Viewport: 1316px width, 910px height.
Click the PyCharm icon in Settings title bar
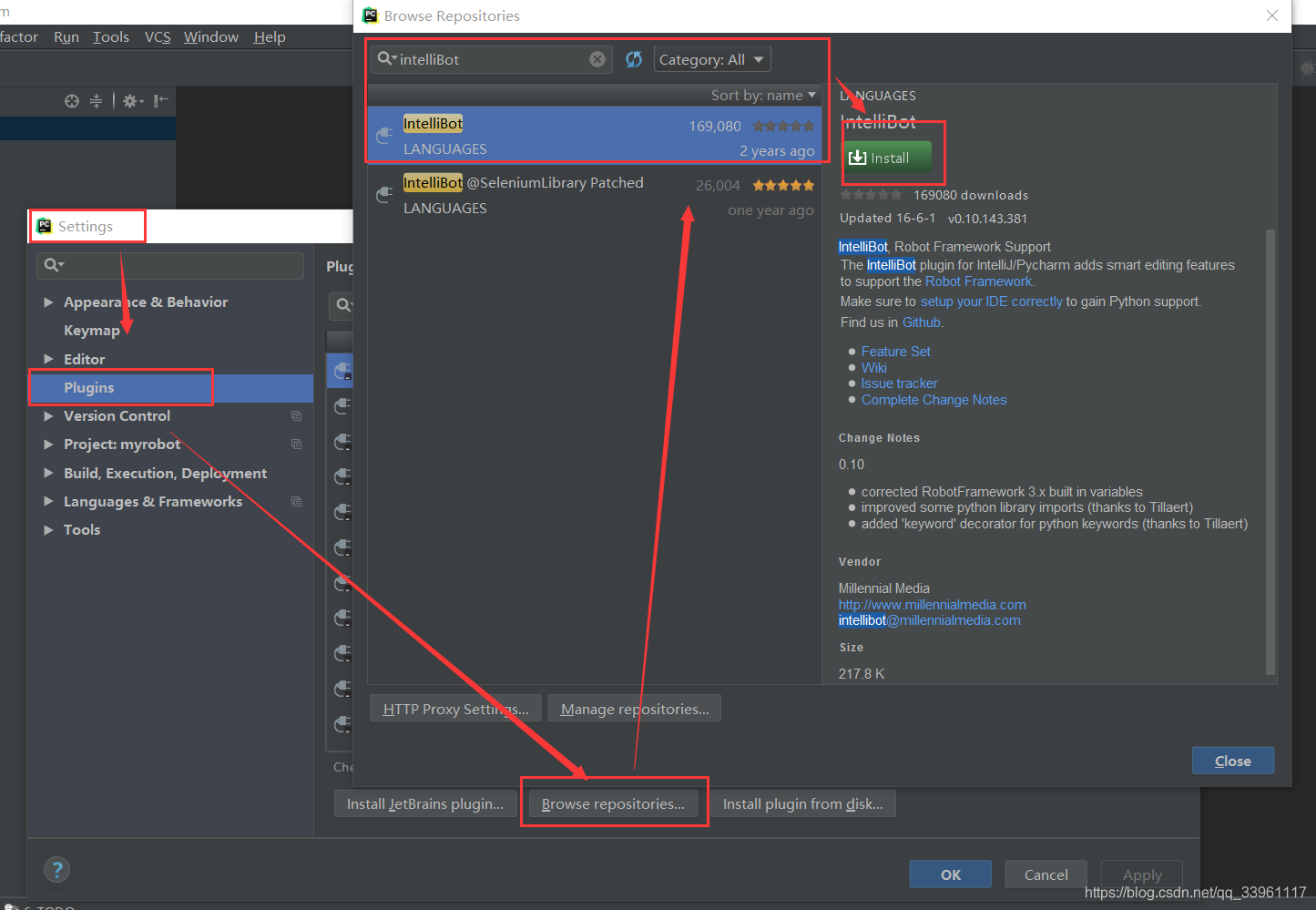(x=44, y=226)
